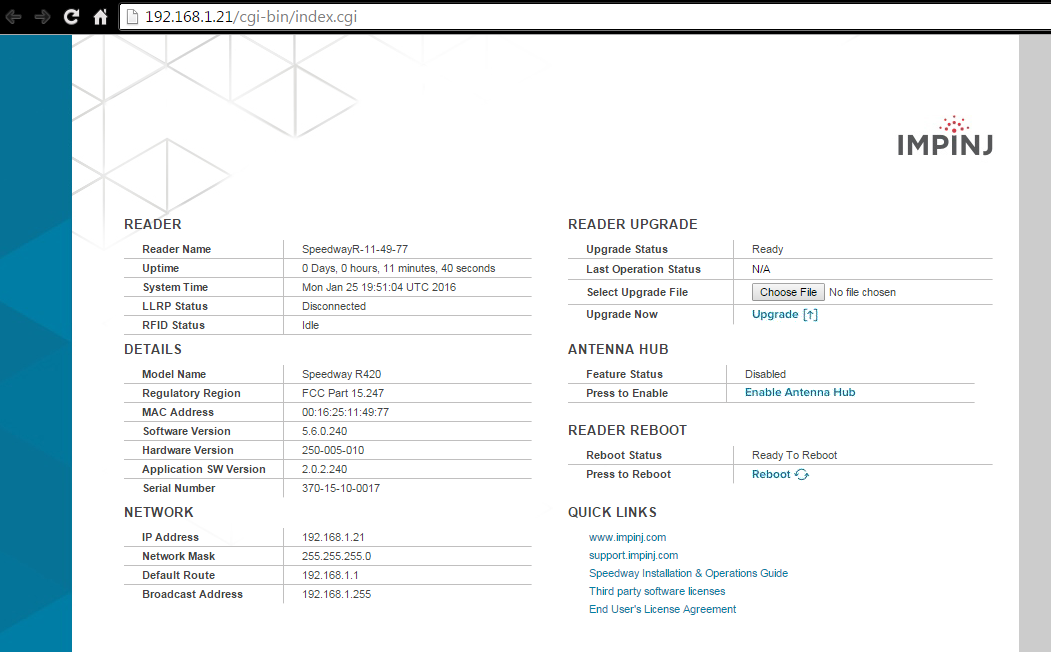Click the READER UPGRADE heading
Viewport: 1051px width, 652px height.
(x=633, y=224)
